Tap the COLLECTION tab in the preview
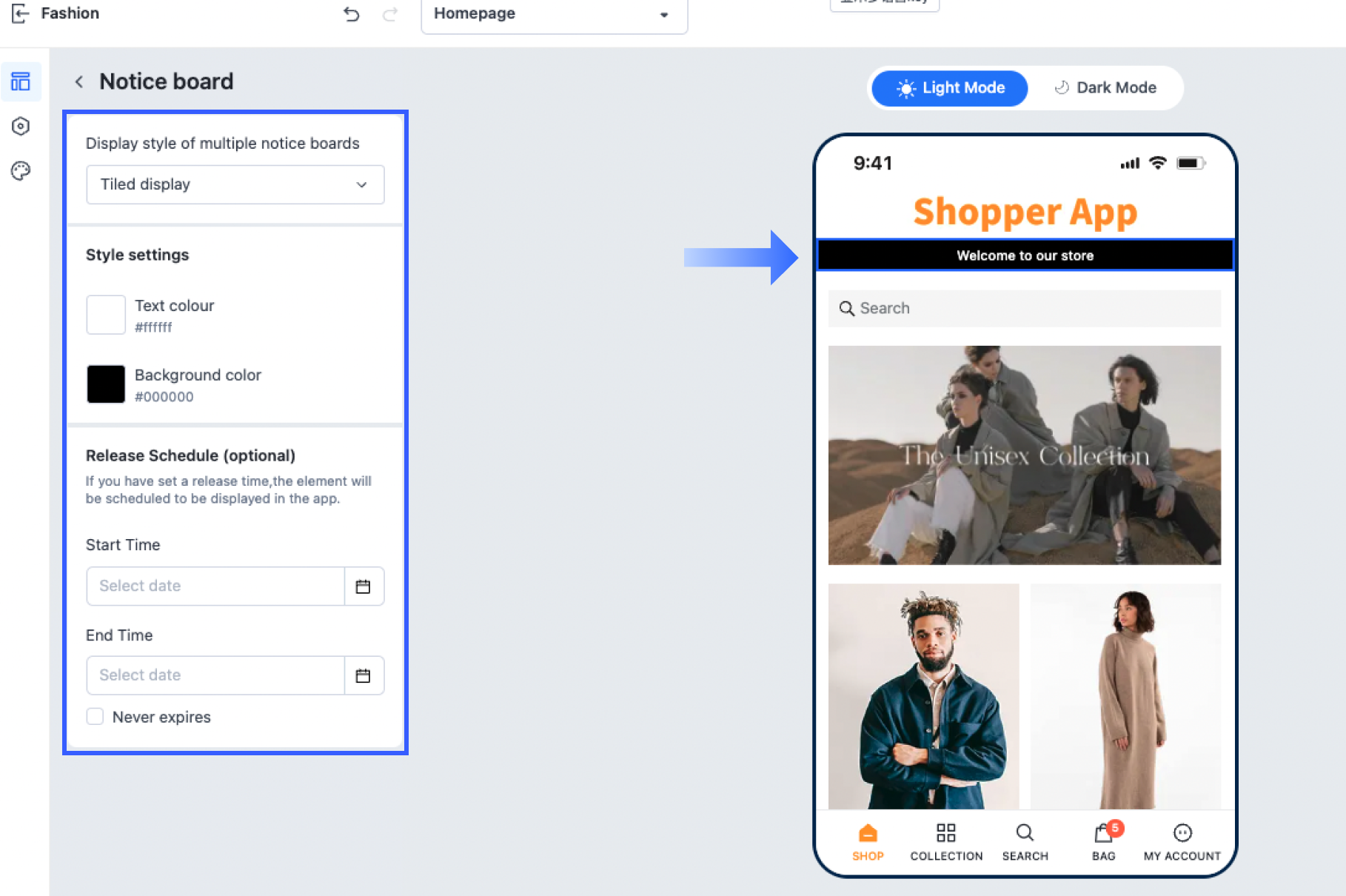The width and height of the screenshot is (1346, 896). (946, 842)
